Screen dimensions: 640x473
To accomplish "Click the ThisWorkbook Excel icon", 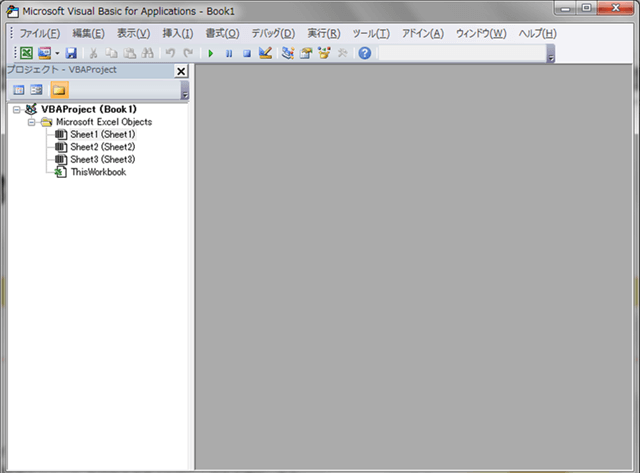I will [61, 172].
